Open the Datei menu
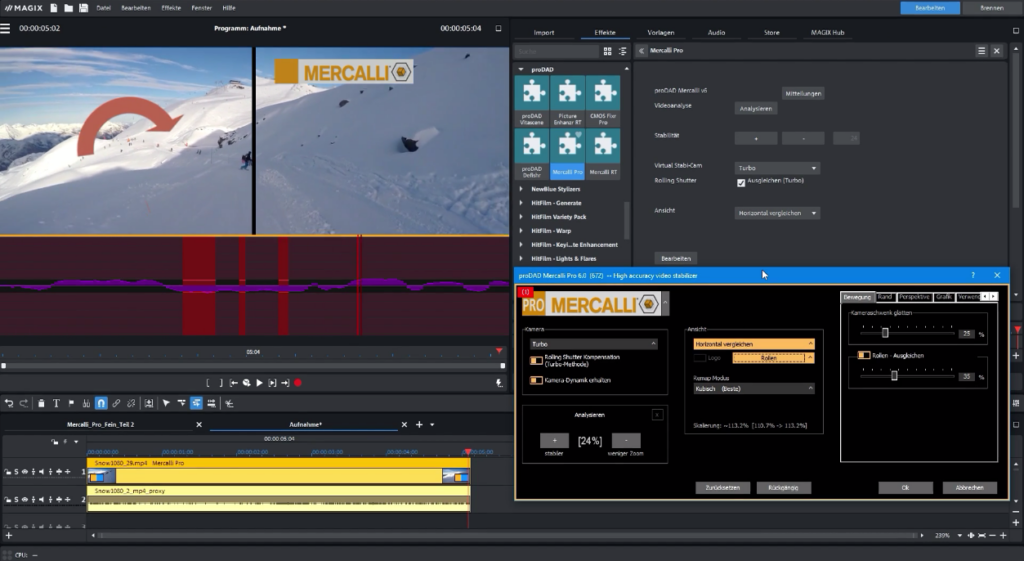The width and height of the screenshot is (1024, 561). [103, 8]
